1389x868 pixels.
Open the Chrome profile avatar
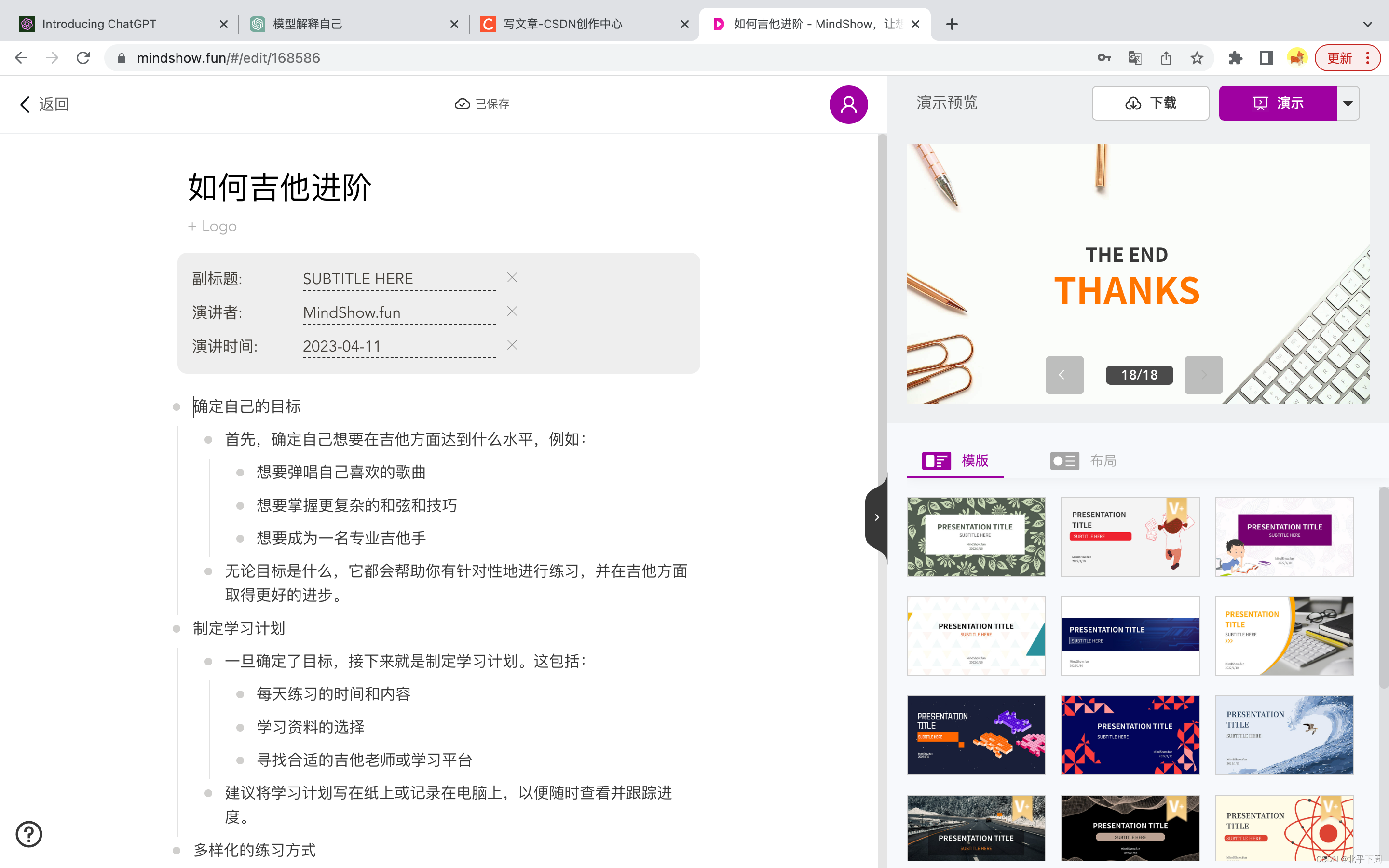[x=1296, y=58]
